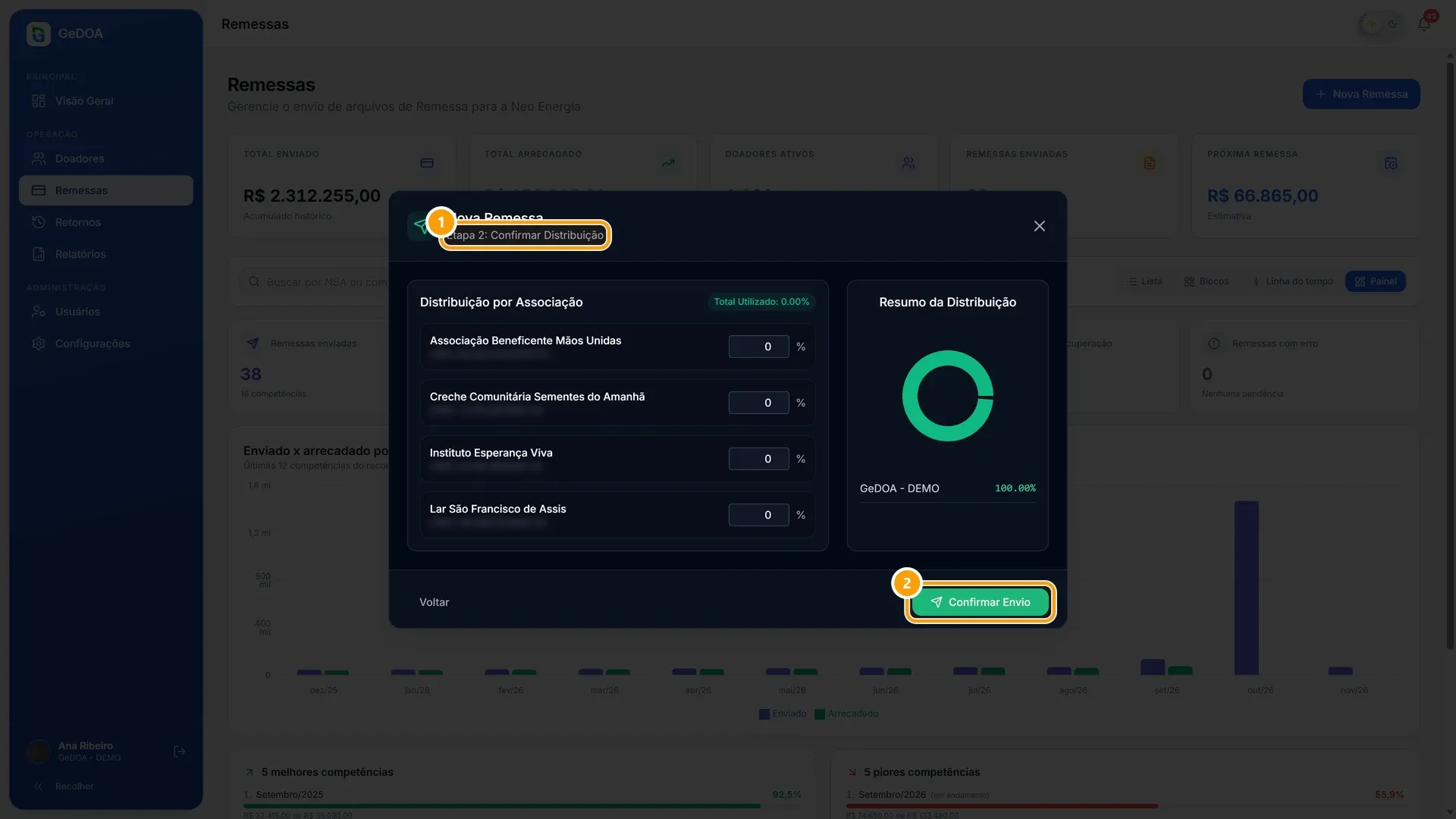Click the Enviado legend swatch
The image size is (1456, 819).
[x=764, y=714]
